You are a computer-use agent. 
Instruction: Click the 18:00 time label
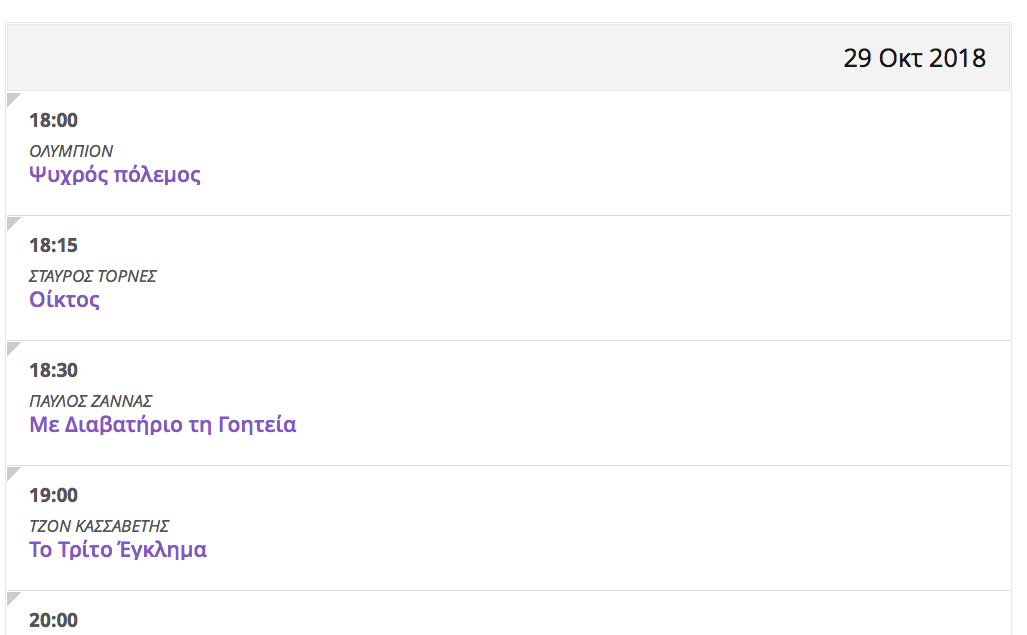tap(53, 120)
